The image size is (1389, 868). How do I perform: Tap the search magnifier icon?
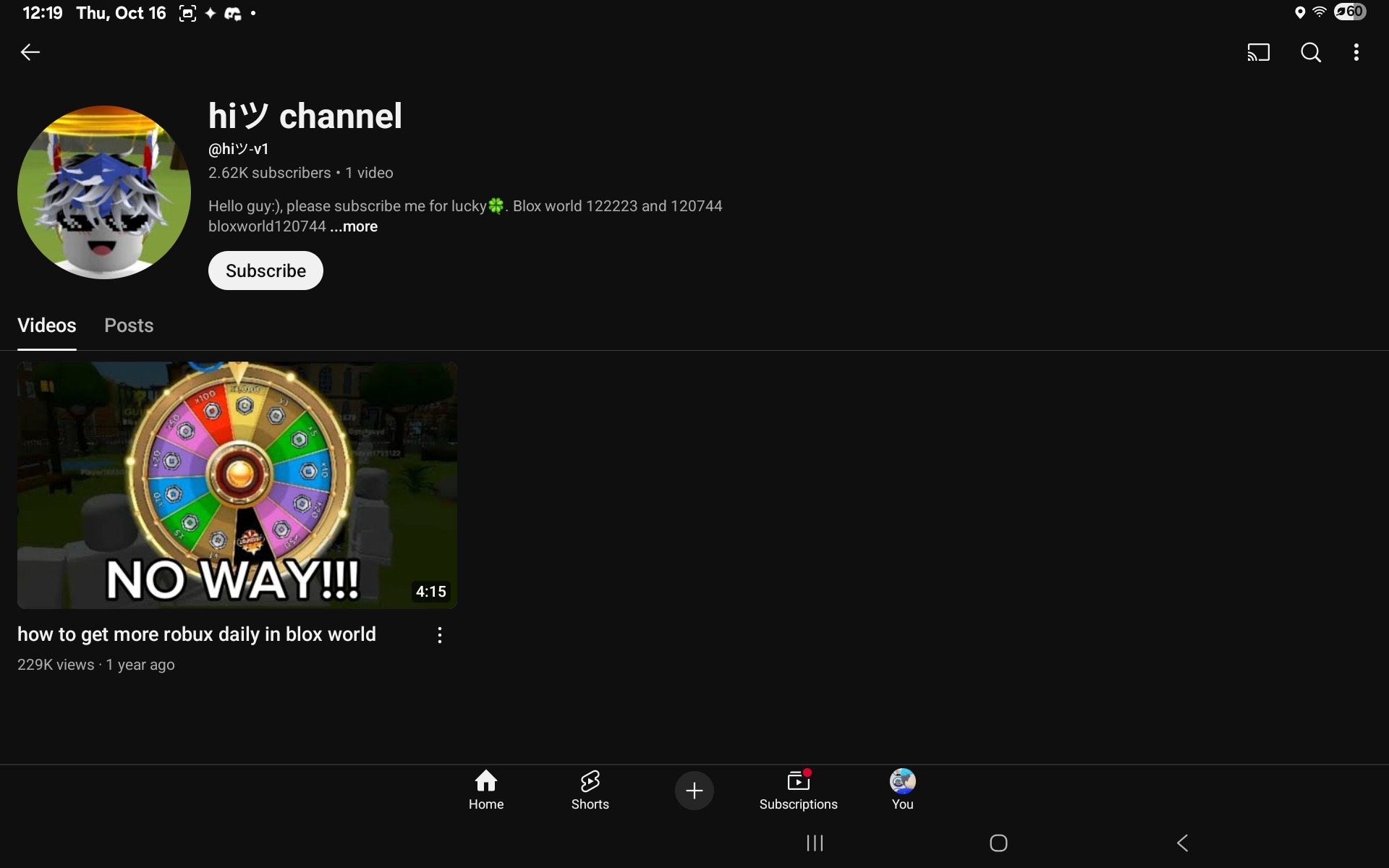tap(1310, 52)
